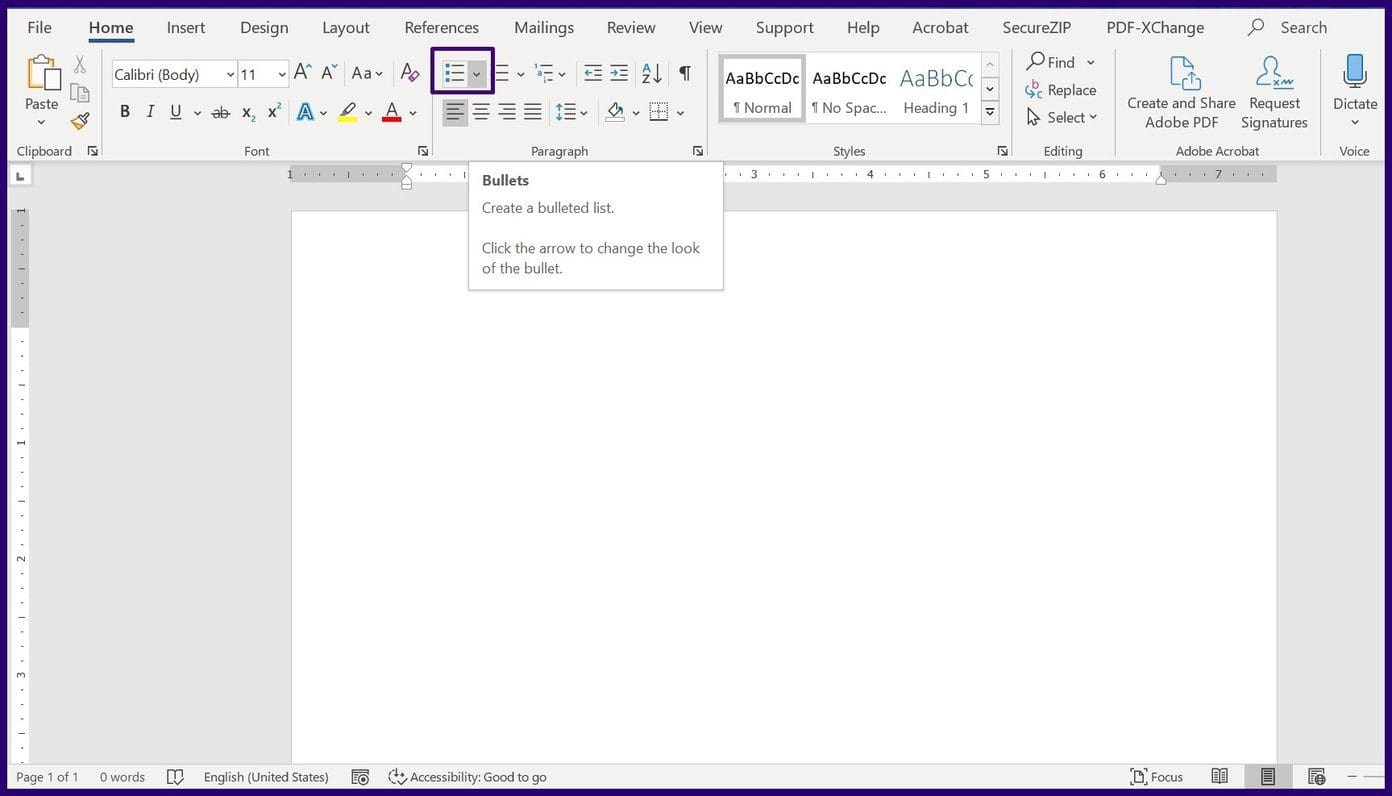Image resolution: width=1392 pixels, height=796 pixels.
Task: Click Request Signatures
Action: [x=1273, y=90]
